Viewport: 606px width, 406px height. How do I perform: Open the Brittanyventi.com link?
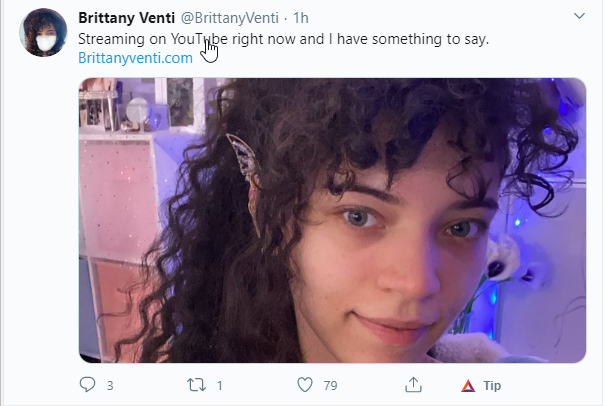click(135, 58)
